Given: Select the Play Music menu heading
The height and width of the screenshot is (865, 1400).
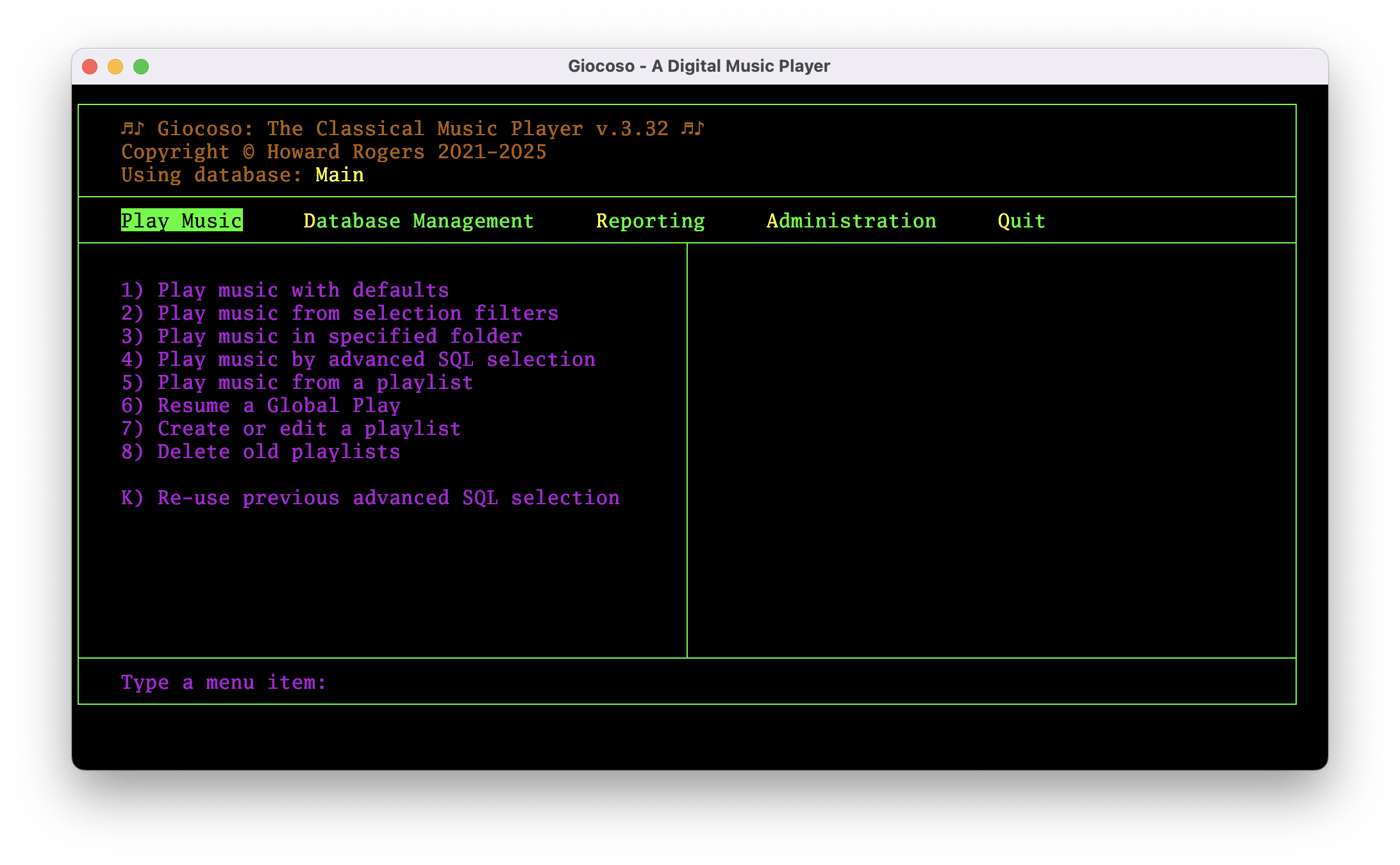Looking at the screenshot, I should (x=181, y=220).
